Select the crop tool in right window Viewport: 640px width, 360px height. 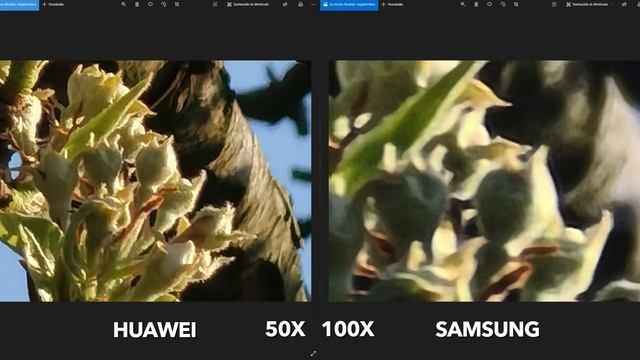[x=516, y=4]
